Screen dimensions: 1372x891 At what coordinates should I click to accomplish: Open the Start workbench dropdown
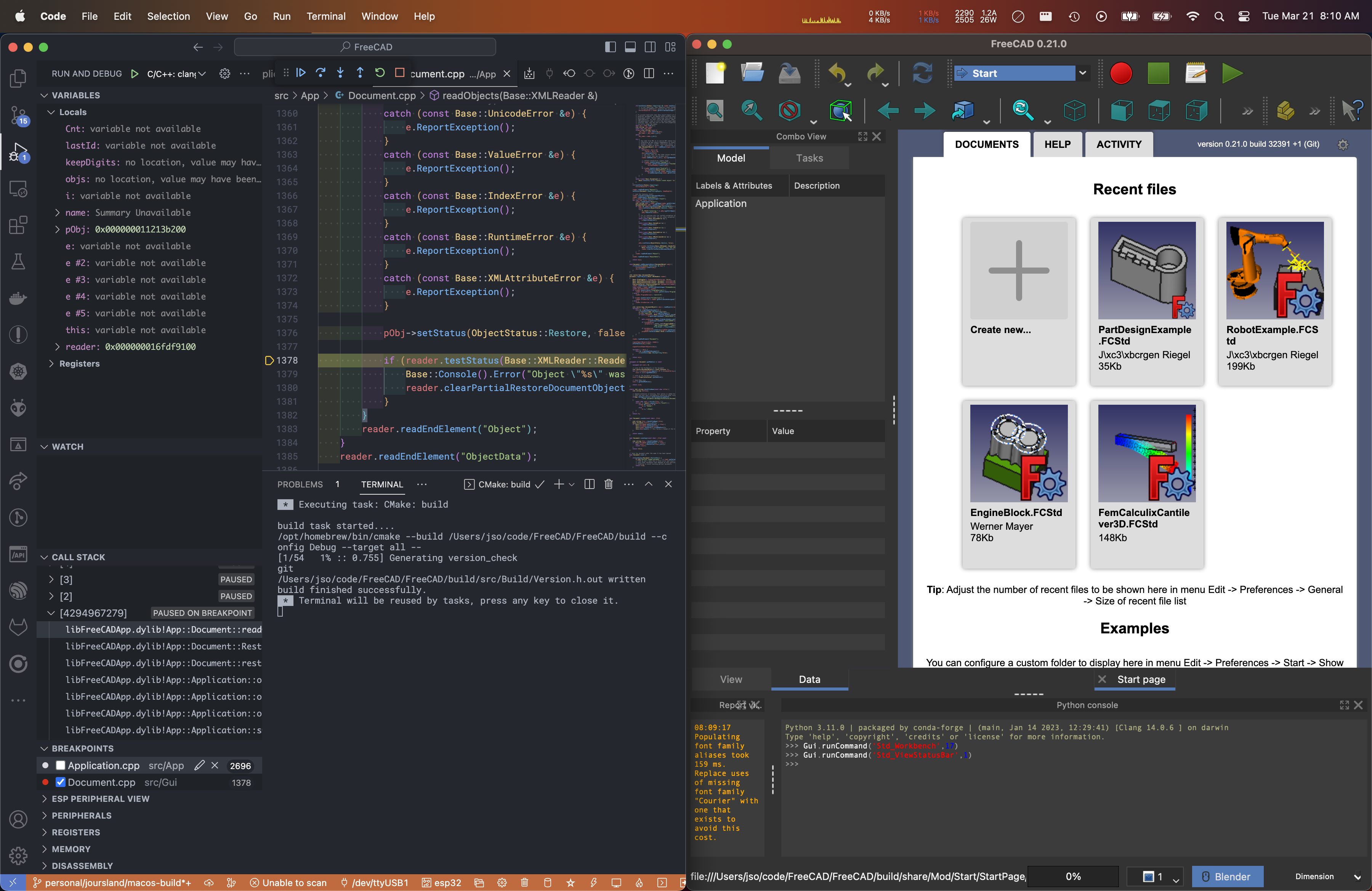pos(1082,73)
